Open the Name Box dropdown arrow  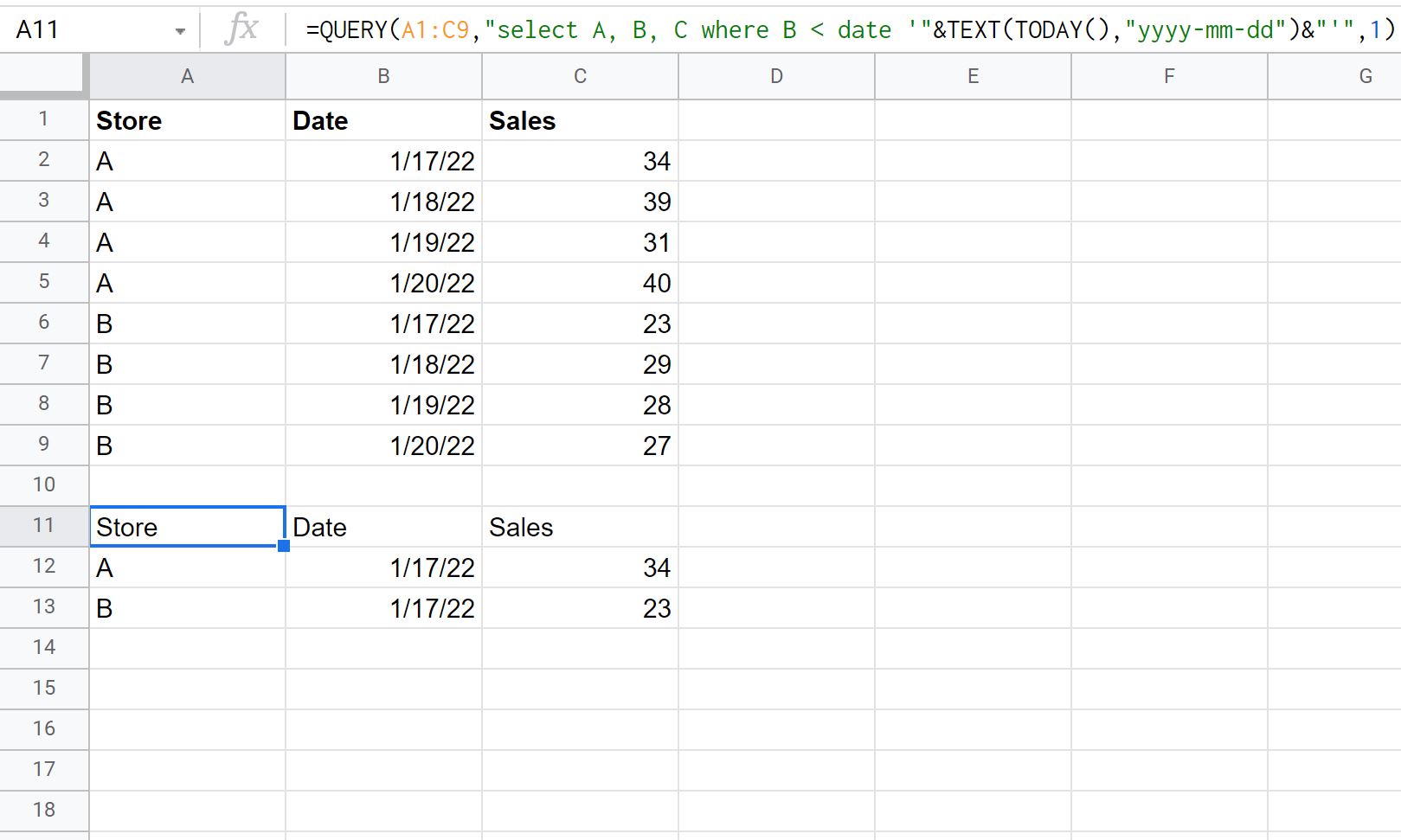coord(180,31)
